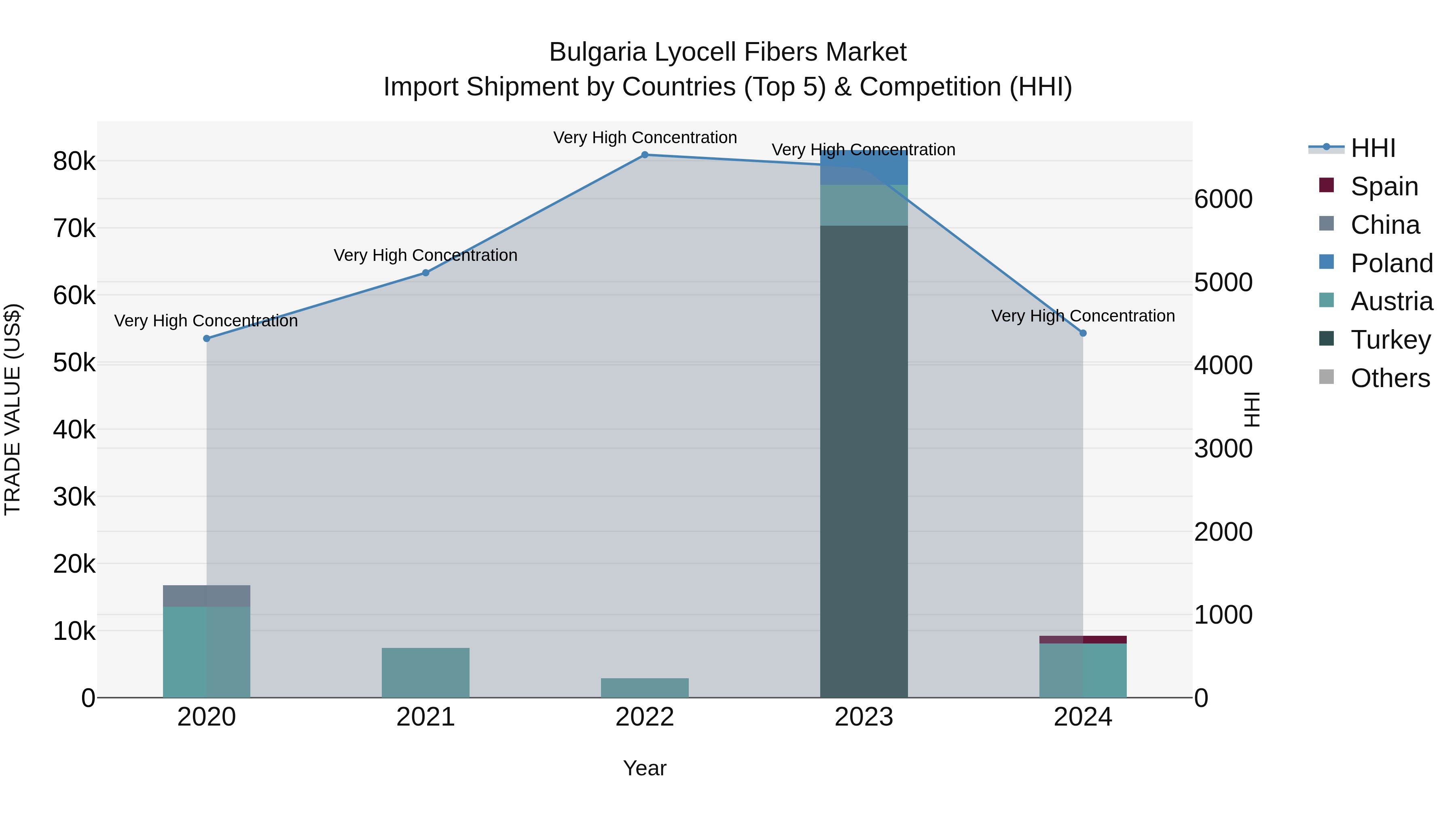1456x819 pixels.
Task: Click 'Very High Concentration' annotation above 2020
Action: point(206,320)
